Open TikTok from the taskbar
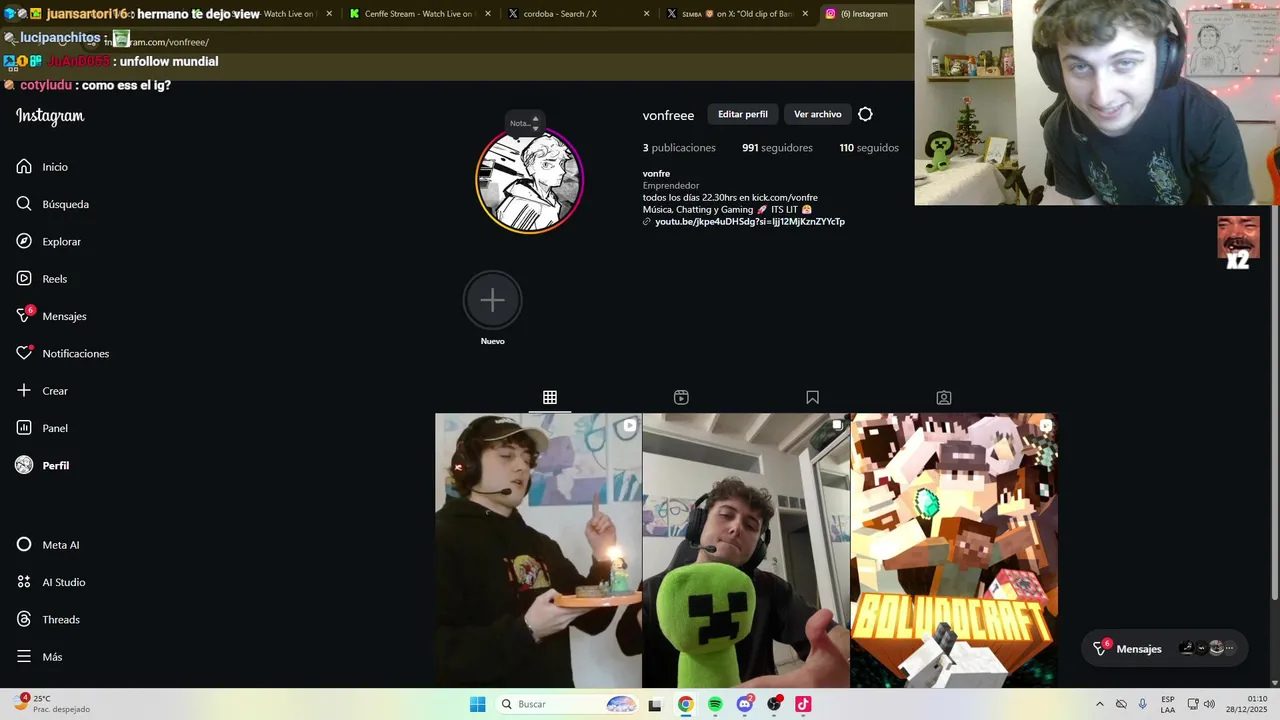Image resolution: width=1280 pixels, height=720 pixels. (x=803, y=704)
